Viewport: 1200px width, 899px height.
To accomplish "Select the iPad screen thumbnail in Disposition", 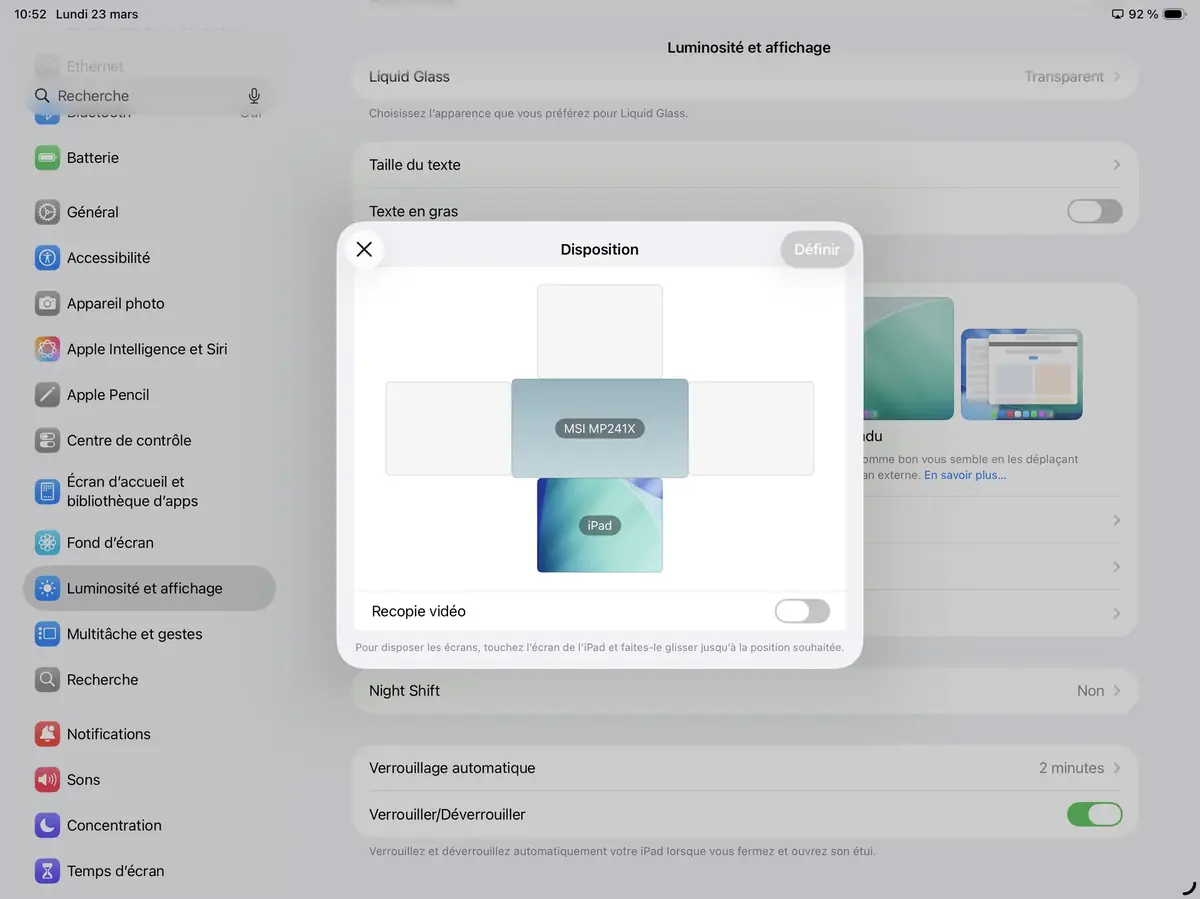I will tap(599, 525).
